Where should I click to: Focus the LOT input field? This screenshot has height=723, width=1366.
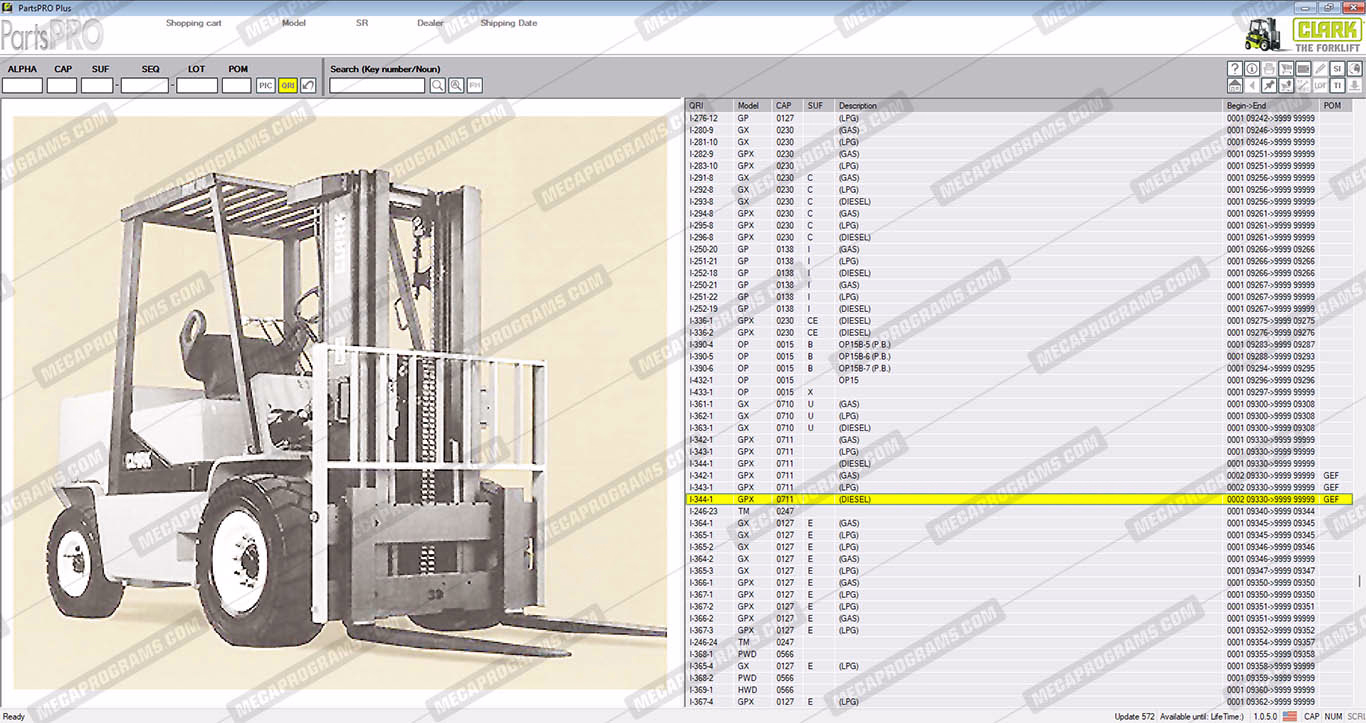pos(197,86)
